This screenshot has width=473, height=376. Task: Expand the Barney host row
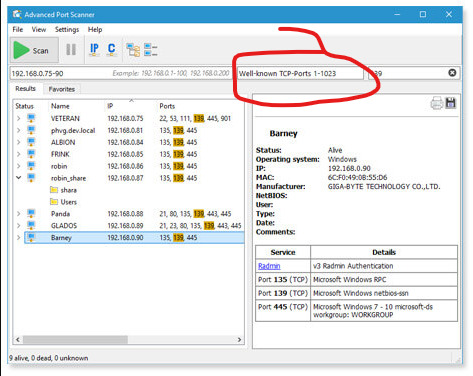coord(19,238)
